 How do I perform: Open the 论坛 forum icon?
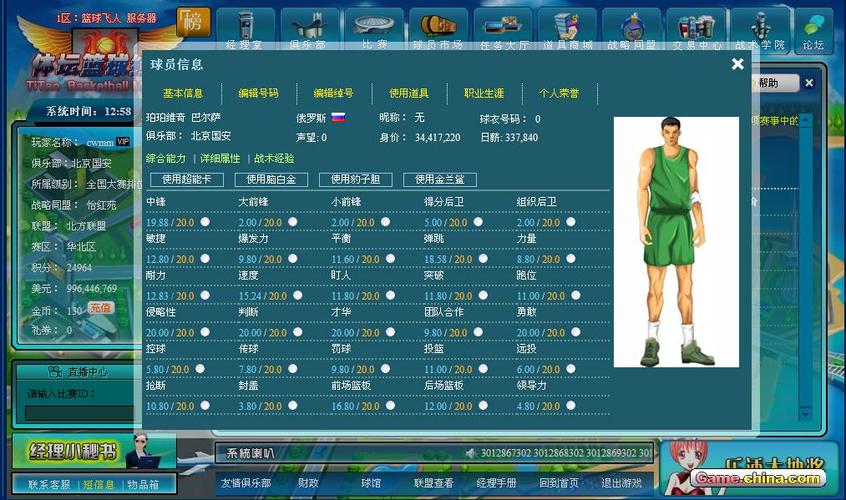tap(812, 27)
